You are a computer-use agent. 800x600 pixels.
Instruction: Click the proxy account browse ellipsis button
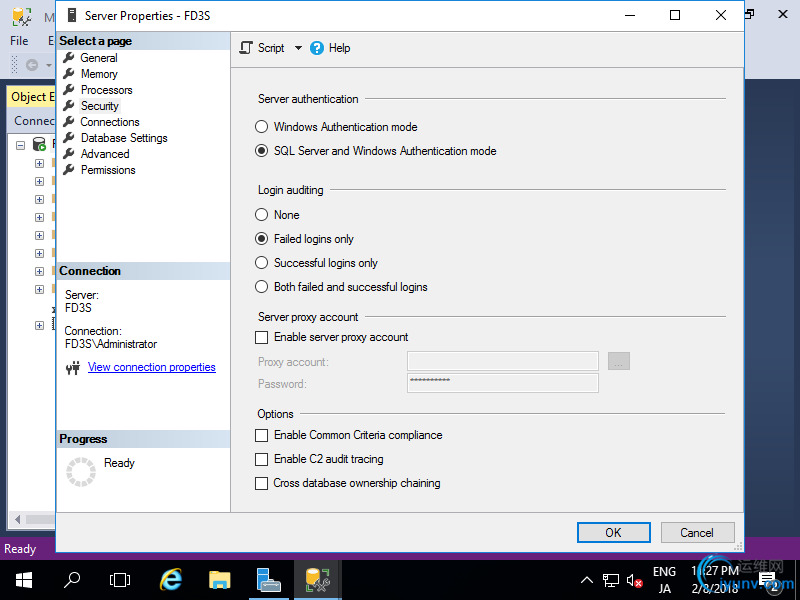tap(619, 361)
